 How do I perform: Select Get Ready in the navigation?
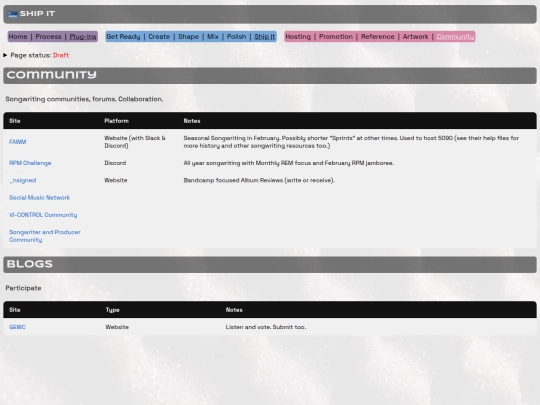(123, 37)
